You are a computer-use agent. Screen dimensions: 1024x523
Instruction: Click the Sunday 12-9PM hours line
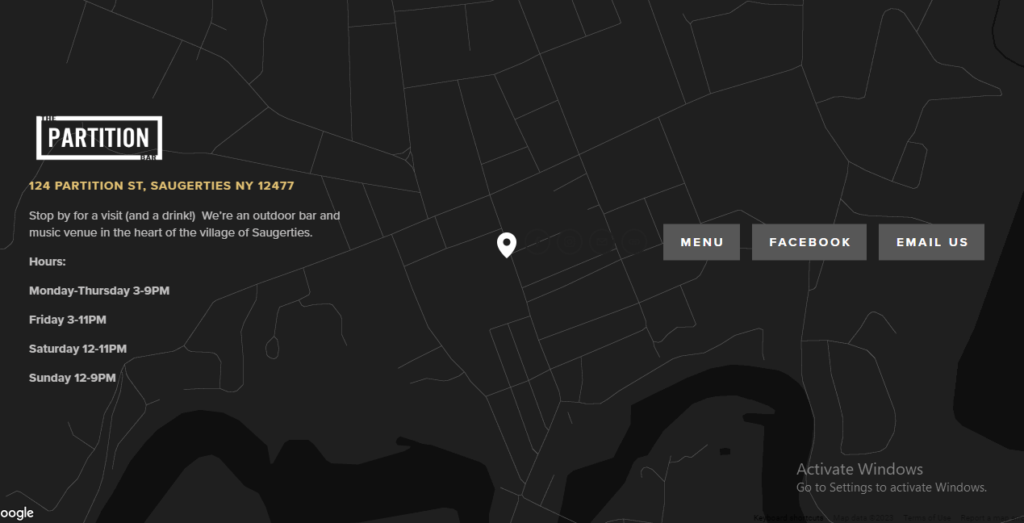[x=72, y=377]
